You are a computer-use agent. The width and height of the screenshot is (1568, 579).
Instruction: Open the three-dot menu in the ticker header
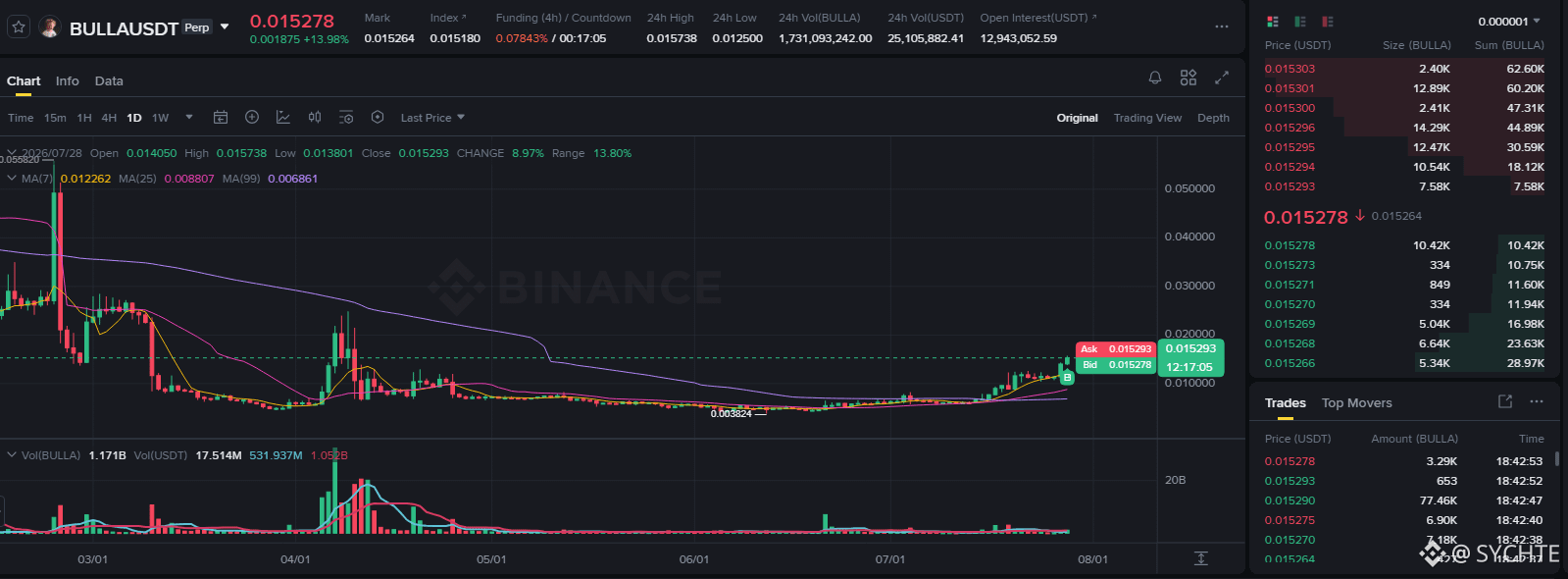1222,27
